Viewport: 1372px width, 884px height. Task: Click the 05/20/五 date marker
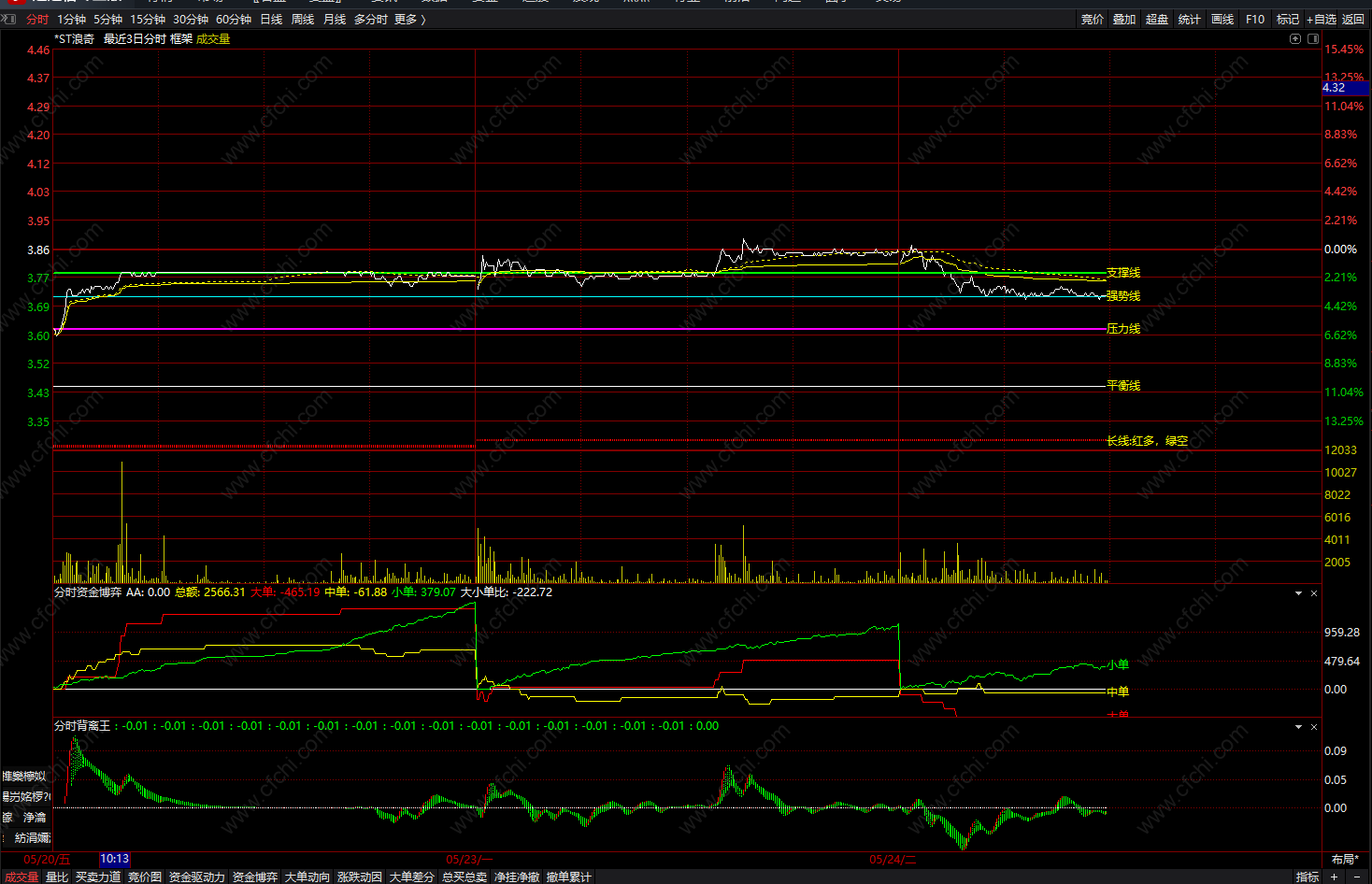(x=47, y=860)
